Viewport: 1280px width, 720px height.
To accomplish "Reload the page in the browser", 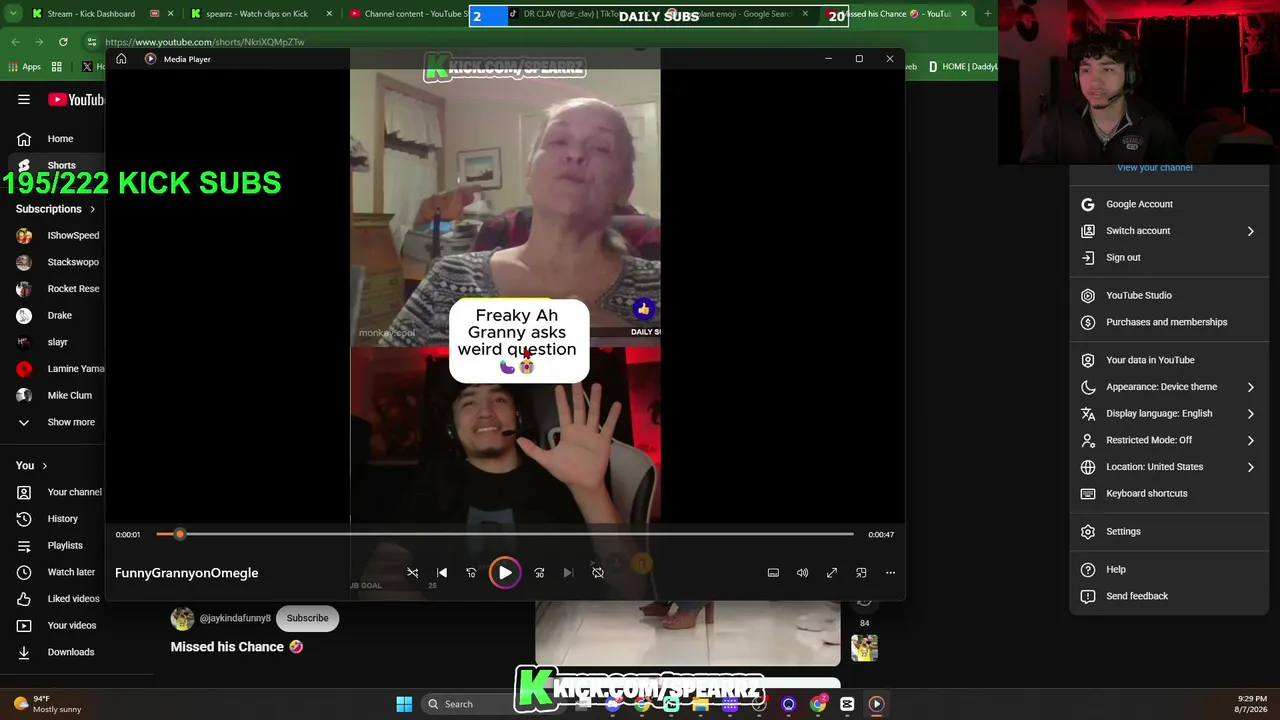I will [63, 42].
